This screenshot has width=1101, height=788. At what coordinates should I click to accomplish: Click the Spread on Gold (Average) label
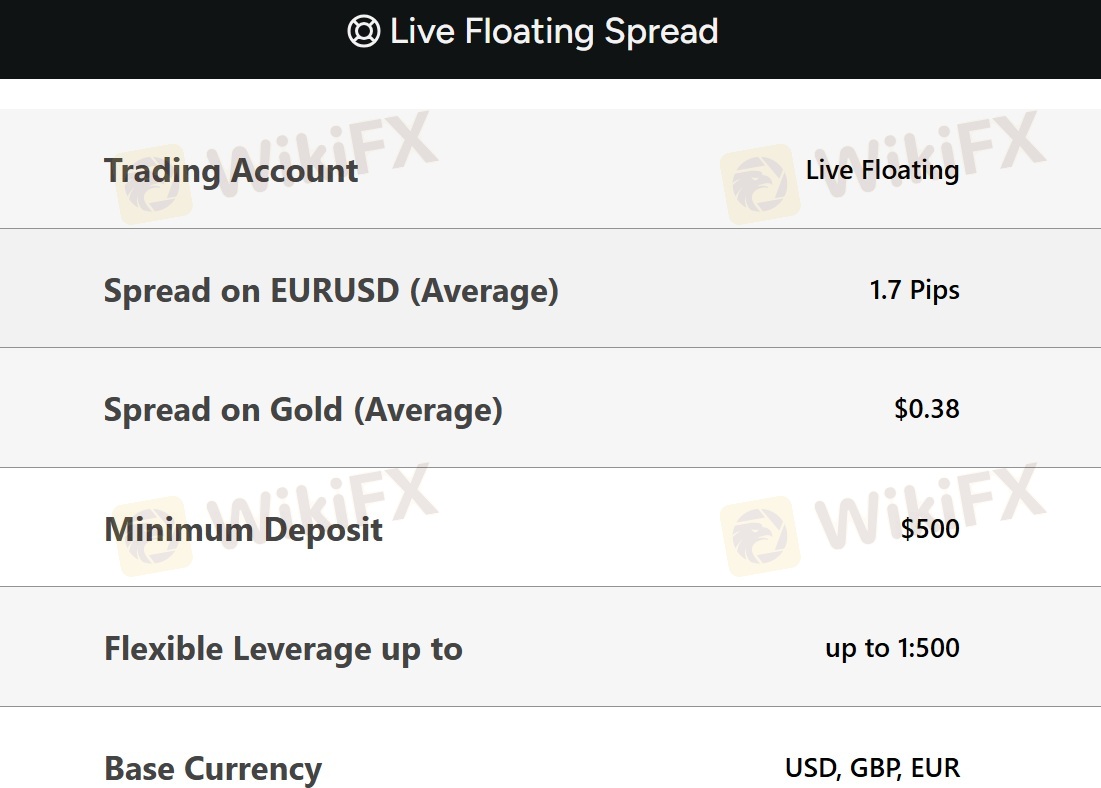click(303, 410)
